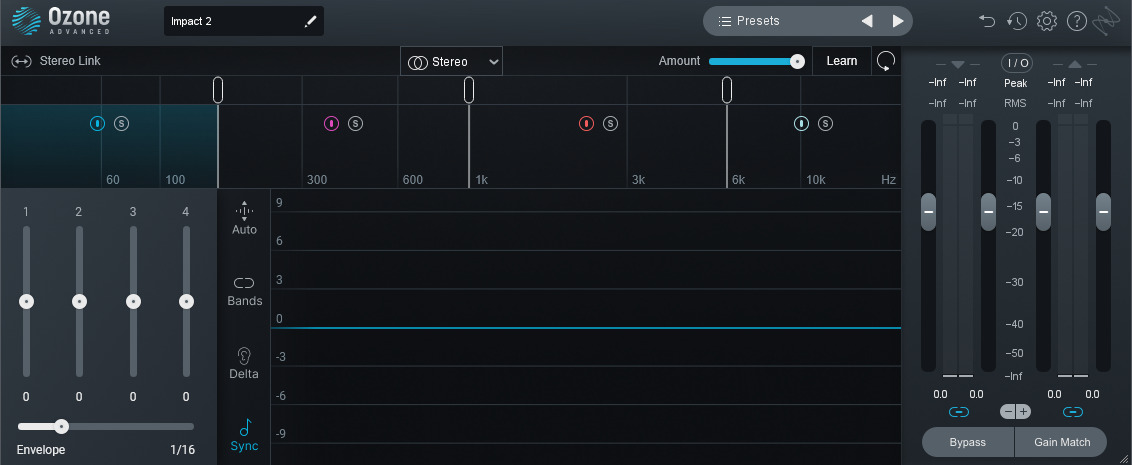Solo band 4 with its S button

pyautogui.click(x=825, y=123)
